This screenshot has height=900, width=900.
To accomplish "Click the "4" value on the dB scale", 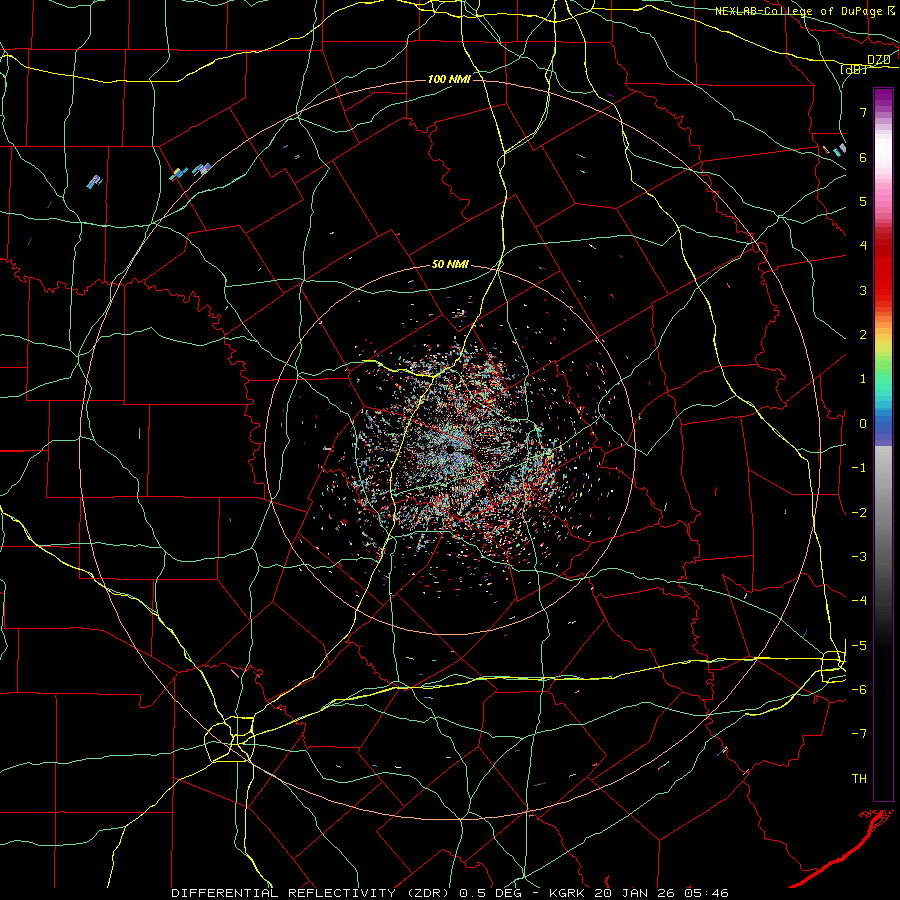I will [x=863, y=246].
